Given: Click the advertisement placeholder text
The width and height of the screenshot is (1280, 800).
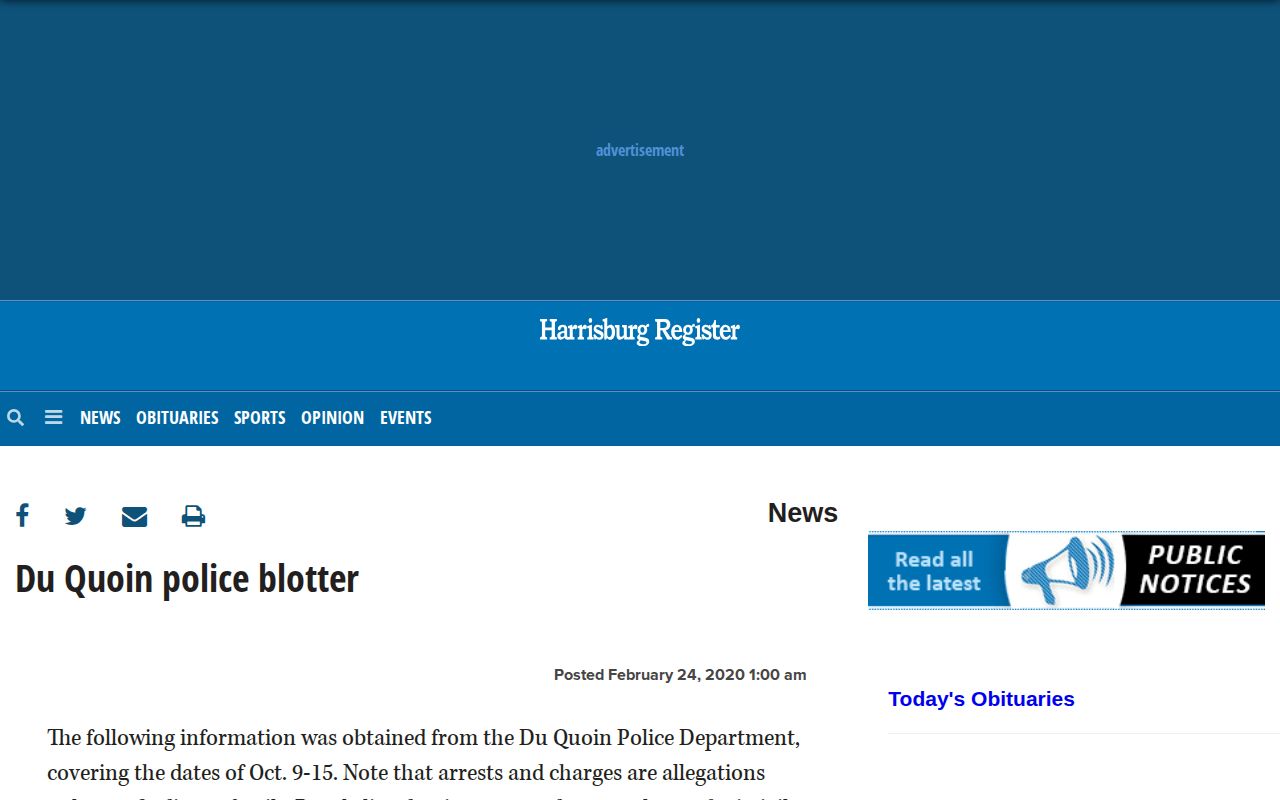Looking at the screenshot, I should point(640,150).
